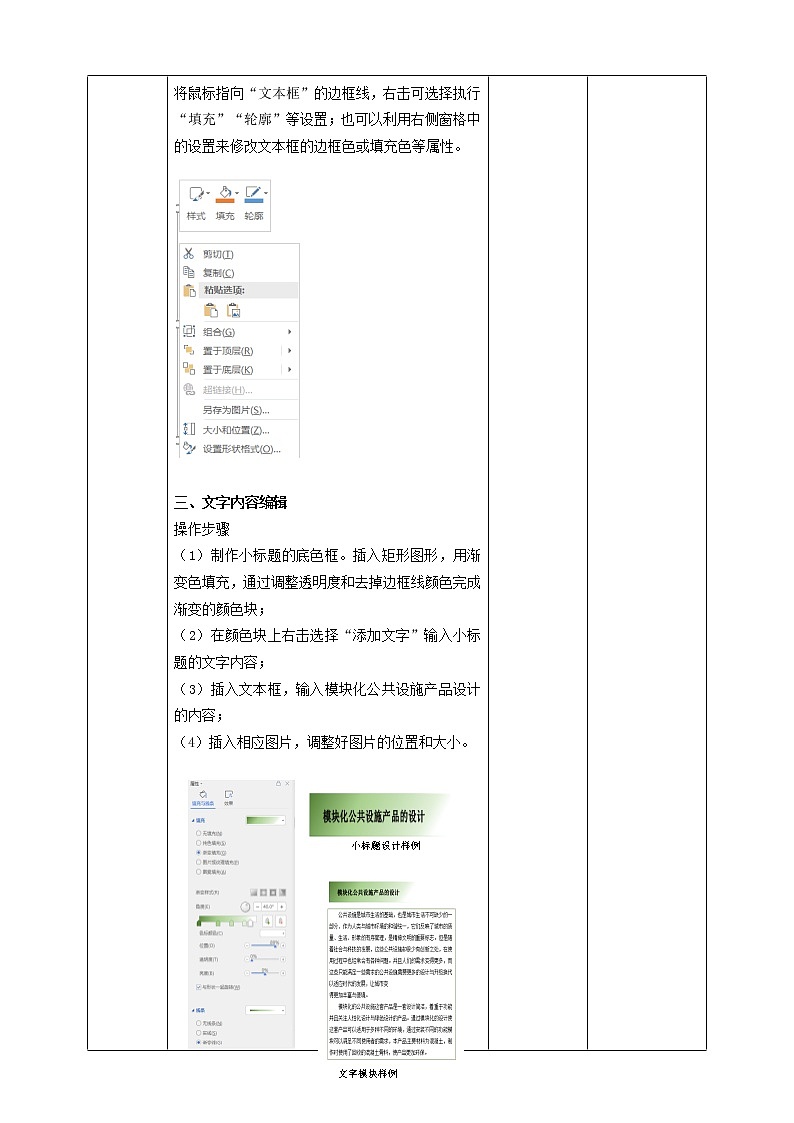Collapse the 线条 section triangle
This screenshot has height=1123, width=794.
(193, 1011)
